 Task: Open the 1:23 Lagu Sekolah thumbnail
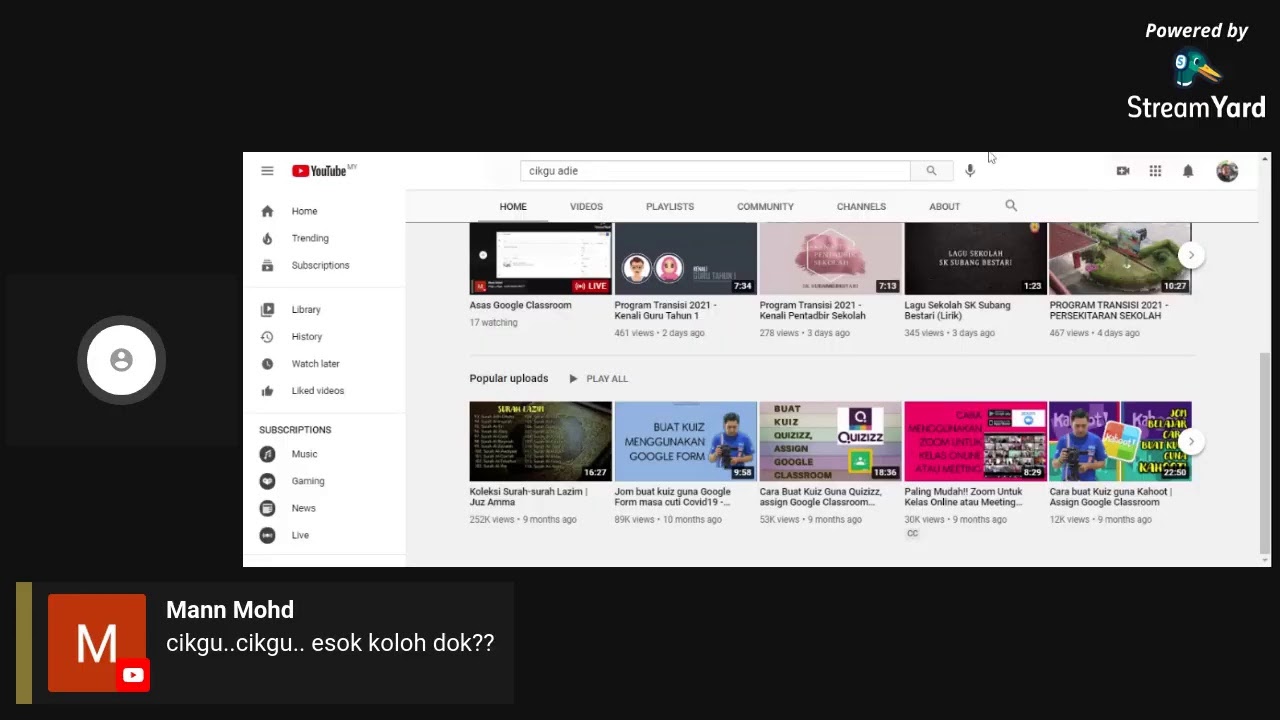[x=976, y=258]
